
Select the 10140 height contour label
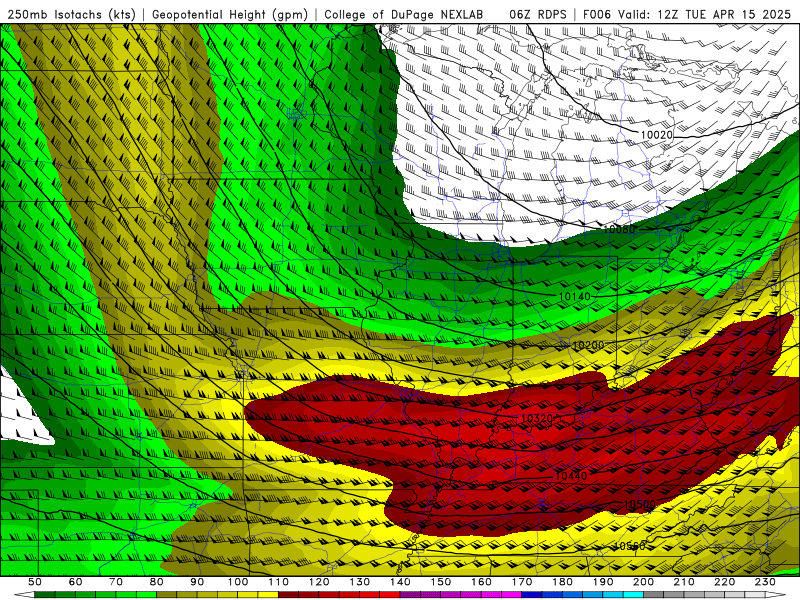(x=574, y=296)
